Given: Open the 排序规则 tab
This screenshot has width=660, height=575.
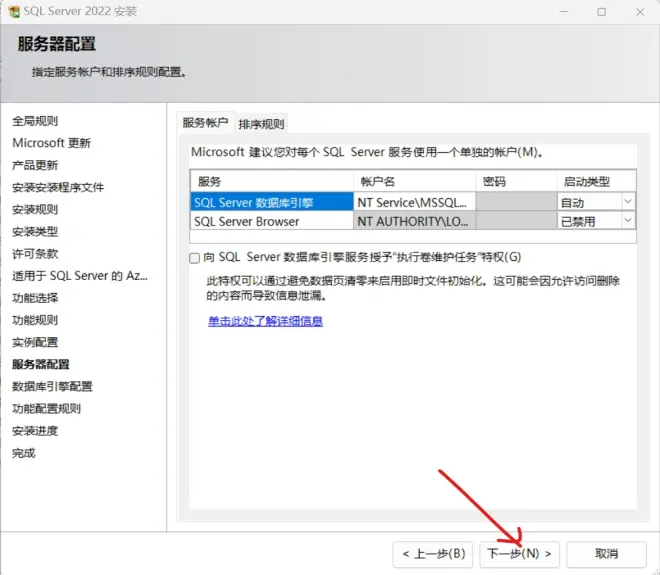Looking at the screenshot, I should click(x=261, y=124).
